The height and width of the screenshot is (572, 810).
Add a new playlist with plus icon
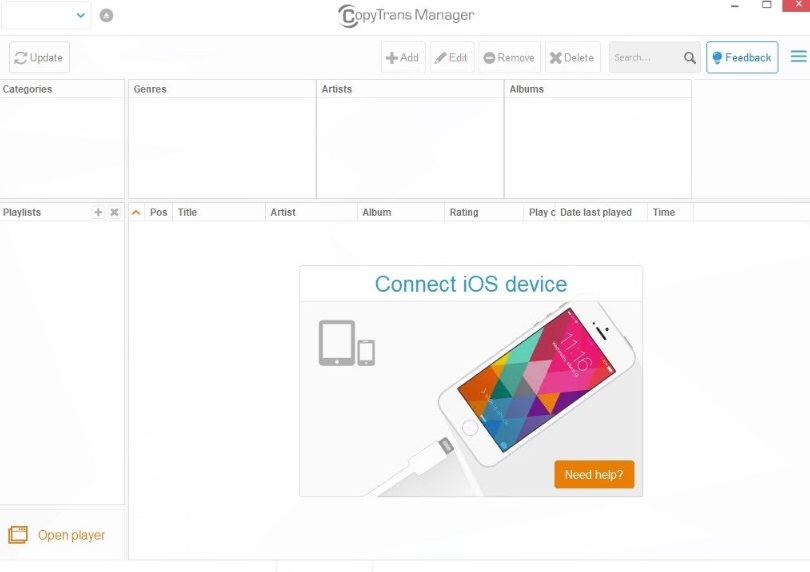[x=98, y=213]
